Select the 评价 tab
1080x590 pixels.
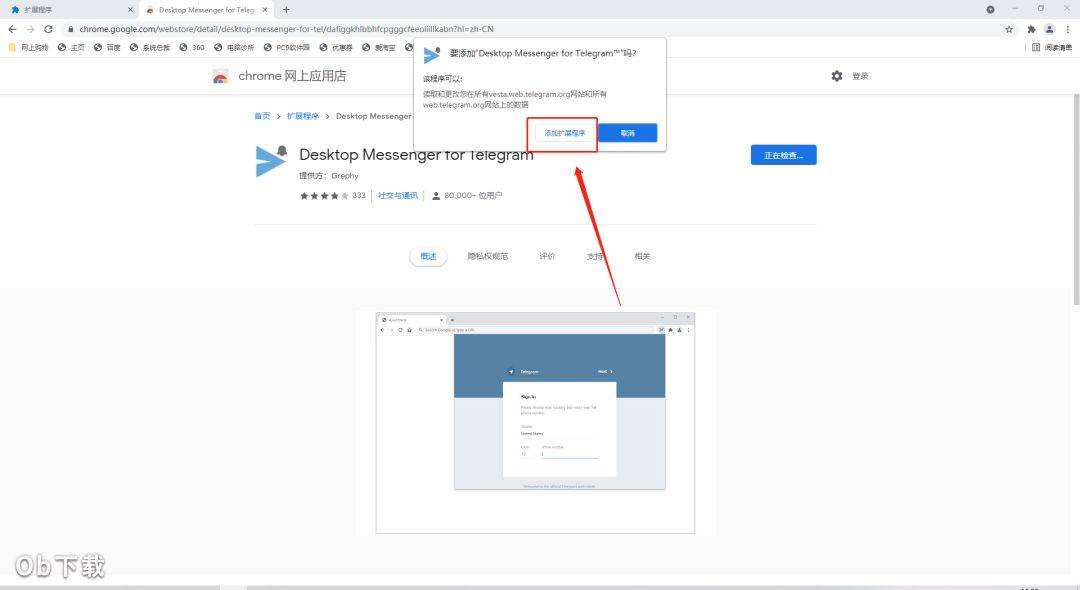click(547, 256)
